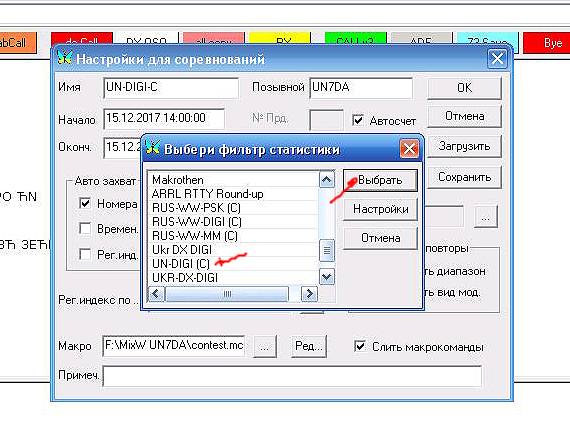The width and height of the screenshot is (570, 440).
Task: Click the Выбрать button
Action: point(380,180)
